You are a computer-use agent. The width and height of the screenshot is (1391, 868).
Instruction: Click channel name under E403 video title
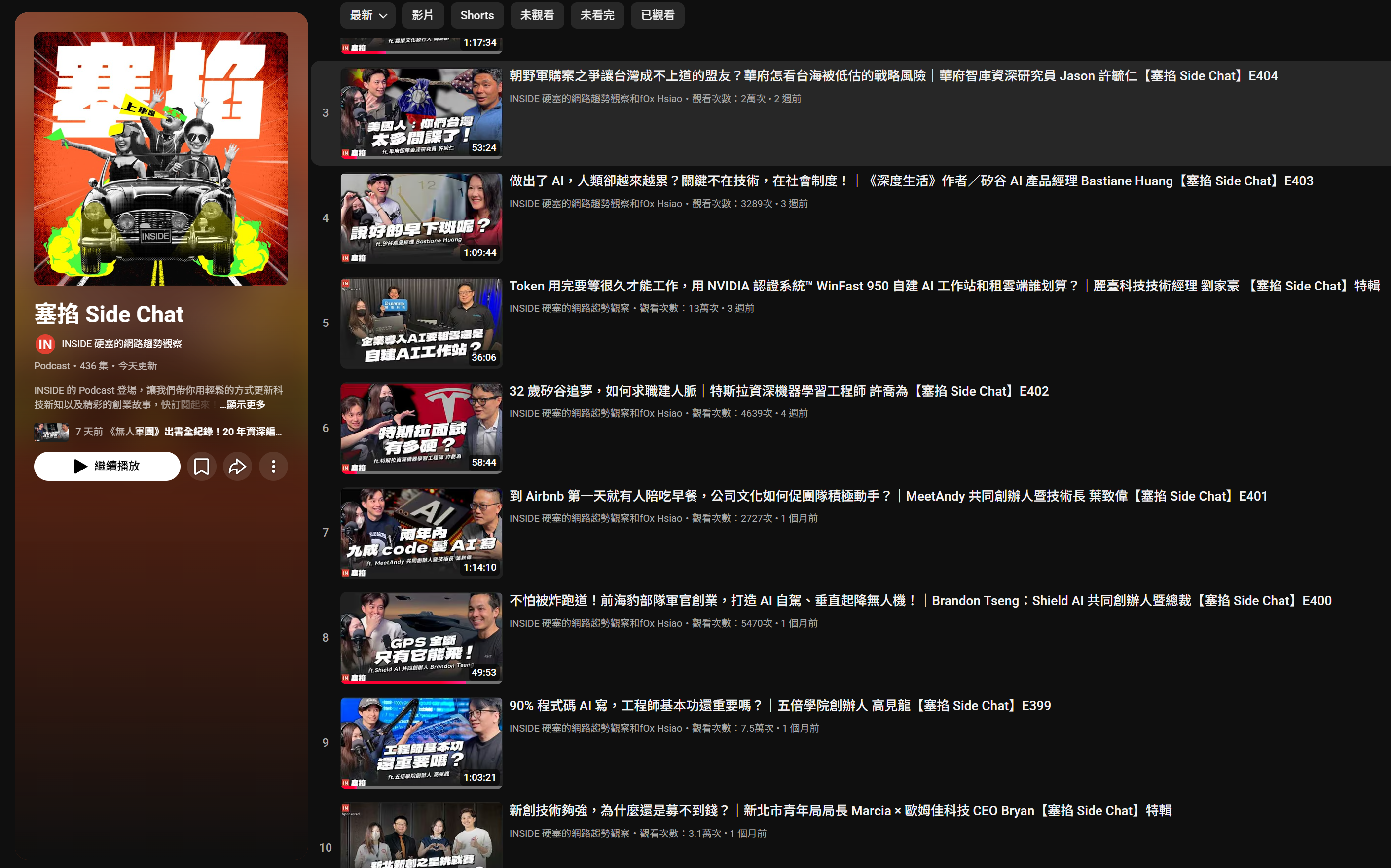(x=595, y=204)
